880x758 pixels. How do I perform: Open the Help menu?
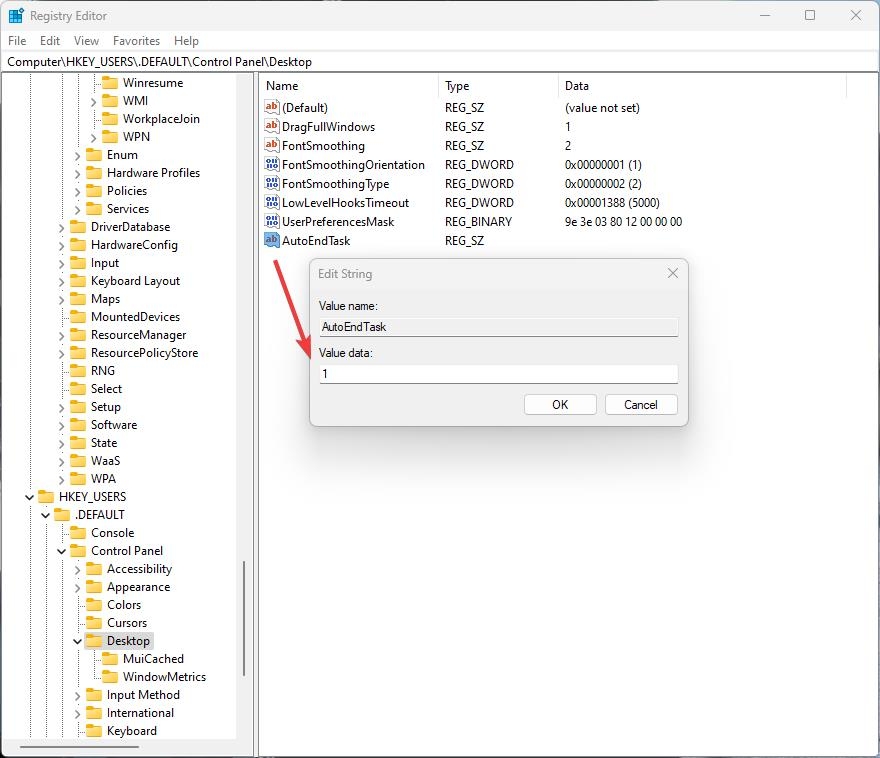(186, 41)
